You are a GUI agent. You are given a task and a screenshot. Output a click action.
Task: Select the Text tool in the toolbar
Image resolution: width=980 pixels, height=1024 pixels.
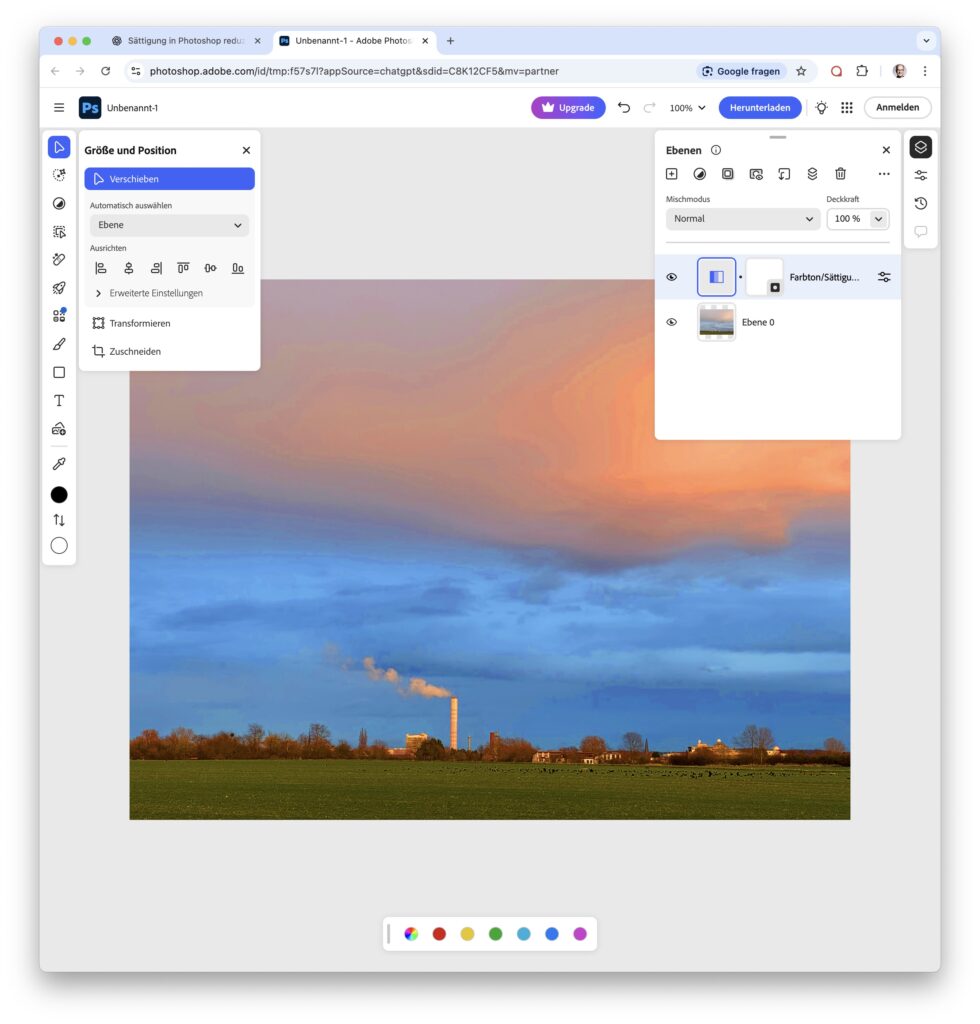click(x=59, y=401)
